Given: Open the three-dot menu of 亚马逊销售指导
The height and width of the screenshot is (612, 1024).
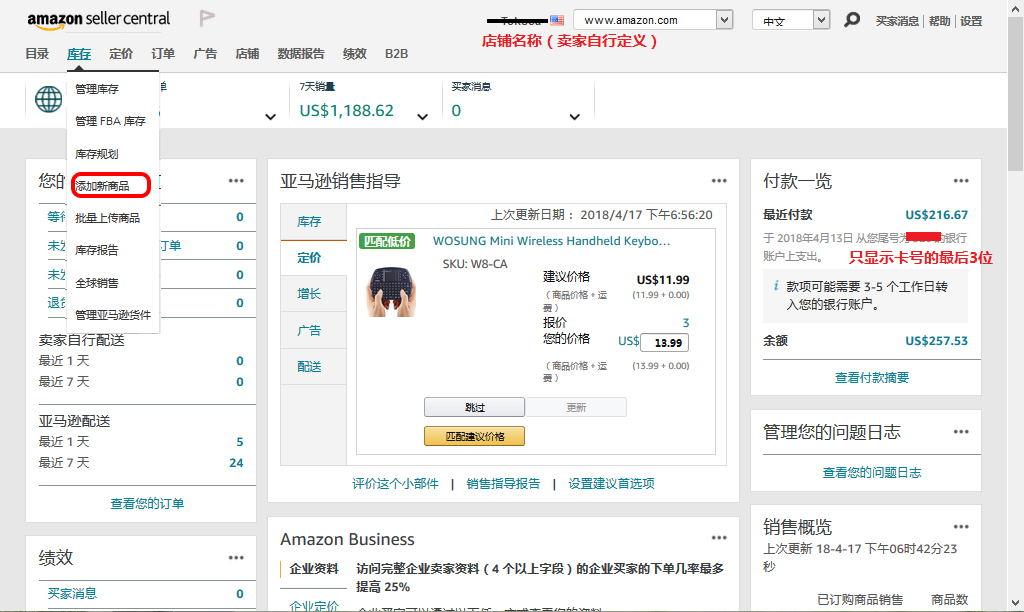Looking at the screenshot, I should 719,181.
